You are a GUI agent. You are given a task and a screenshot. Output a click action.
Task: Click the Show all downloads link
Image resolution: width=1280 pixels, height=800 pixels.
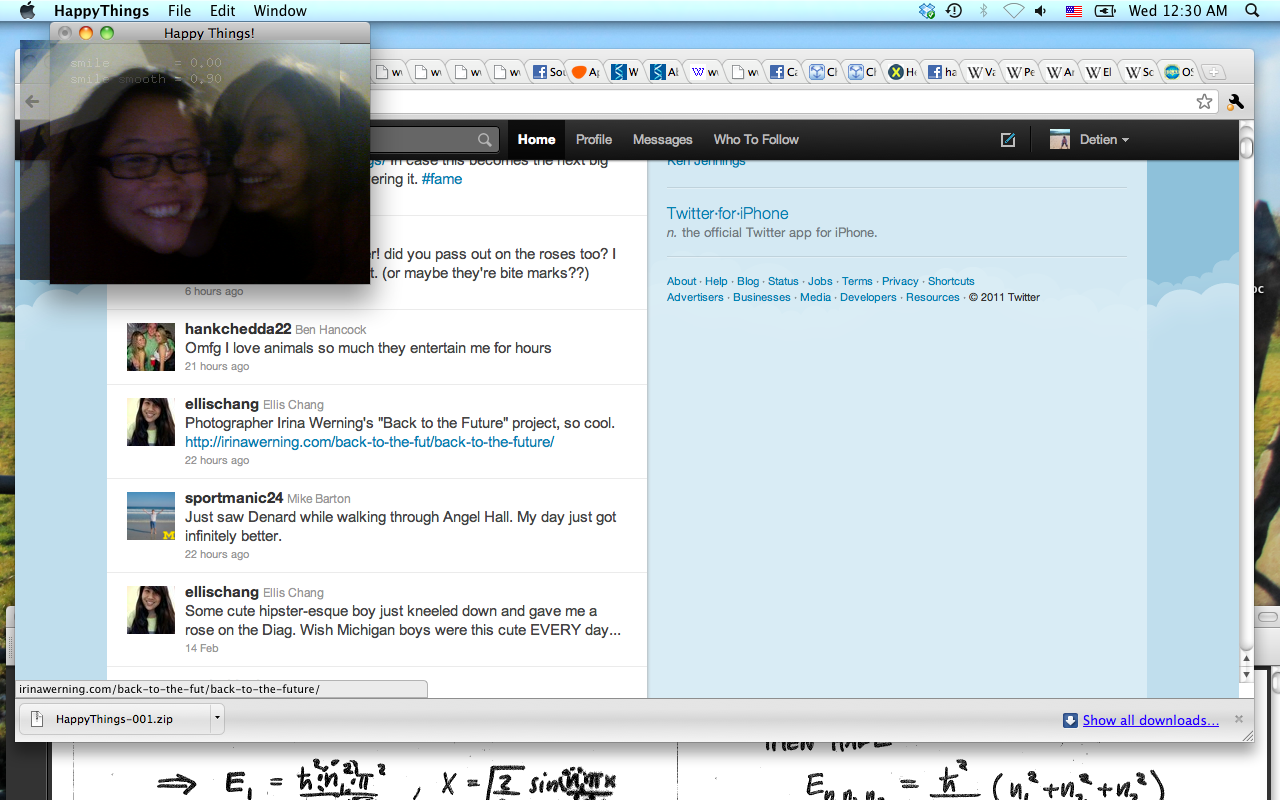pos(1150,720)
